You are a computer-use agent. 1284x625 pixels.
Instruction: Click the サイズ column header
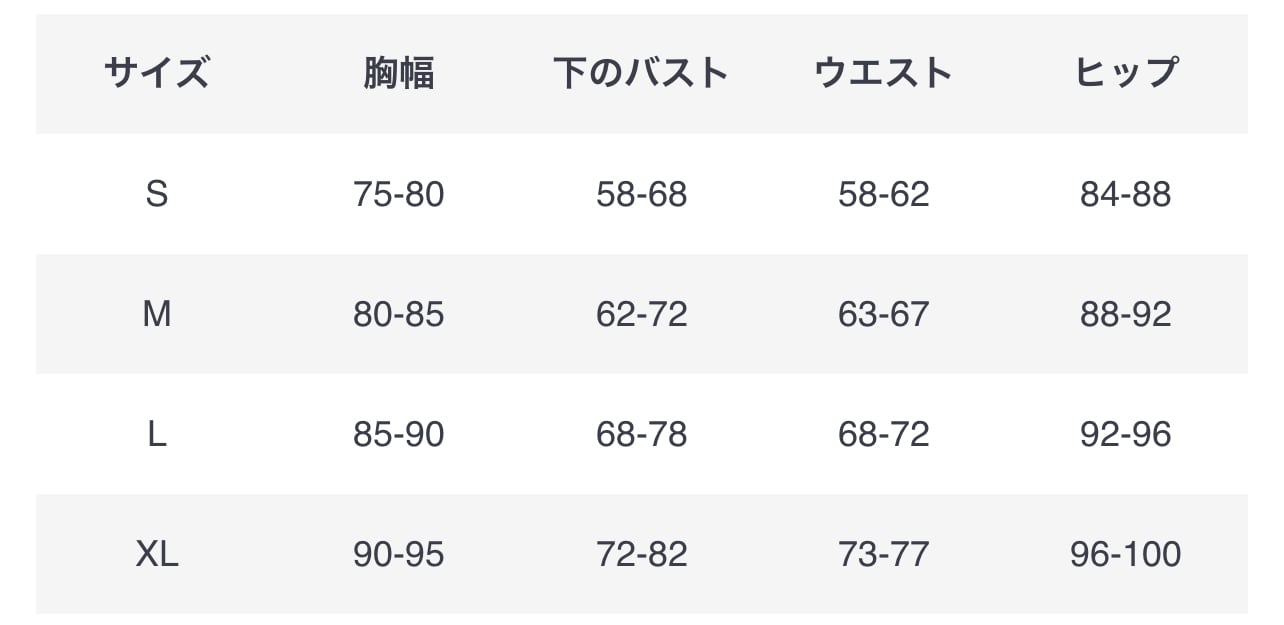pos(157,73)
